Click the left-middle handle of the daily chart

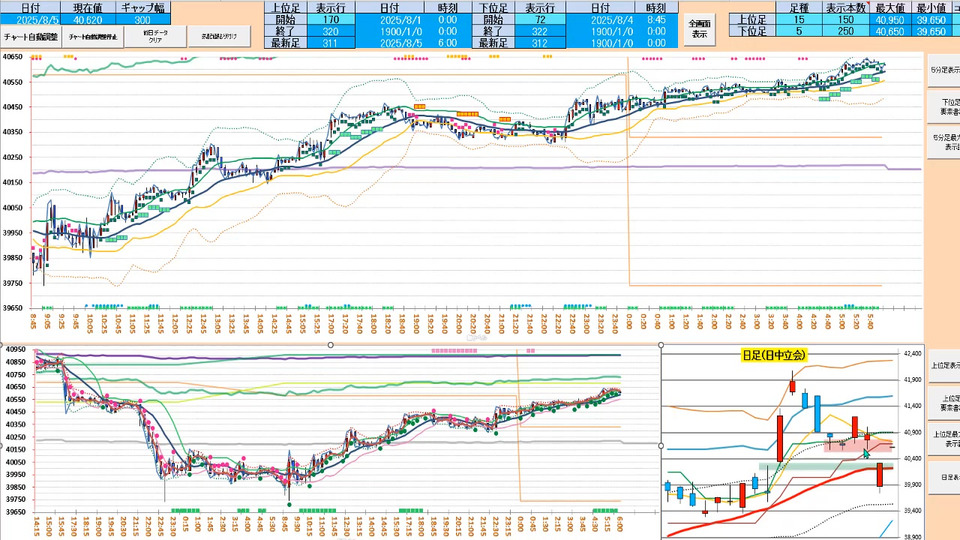pyautogui.click(x=661, y=446)
